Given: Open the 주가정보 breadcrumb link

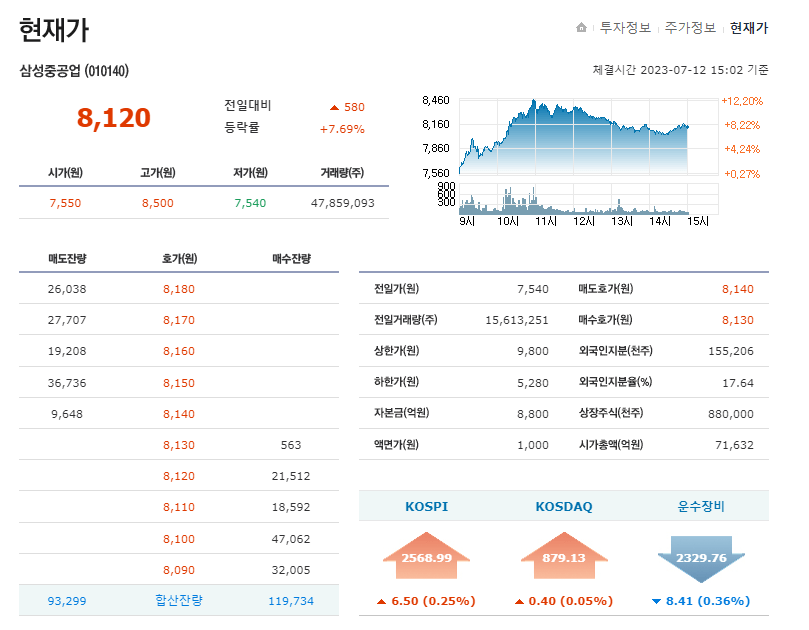Looking at the screenshot, I should point(690,27).
